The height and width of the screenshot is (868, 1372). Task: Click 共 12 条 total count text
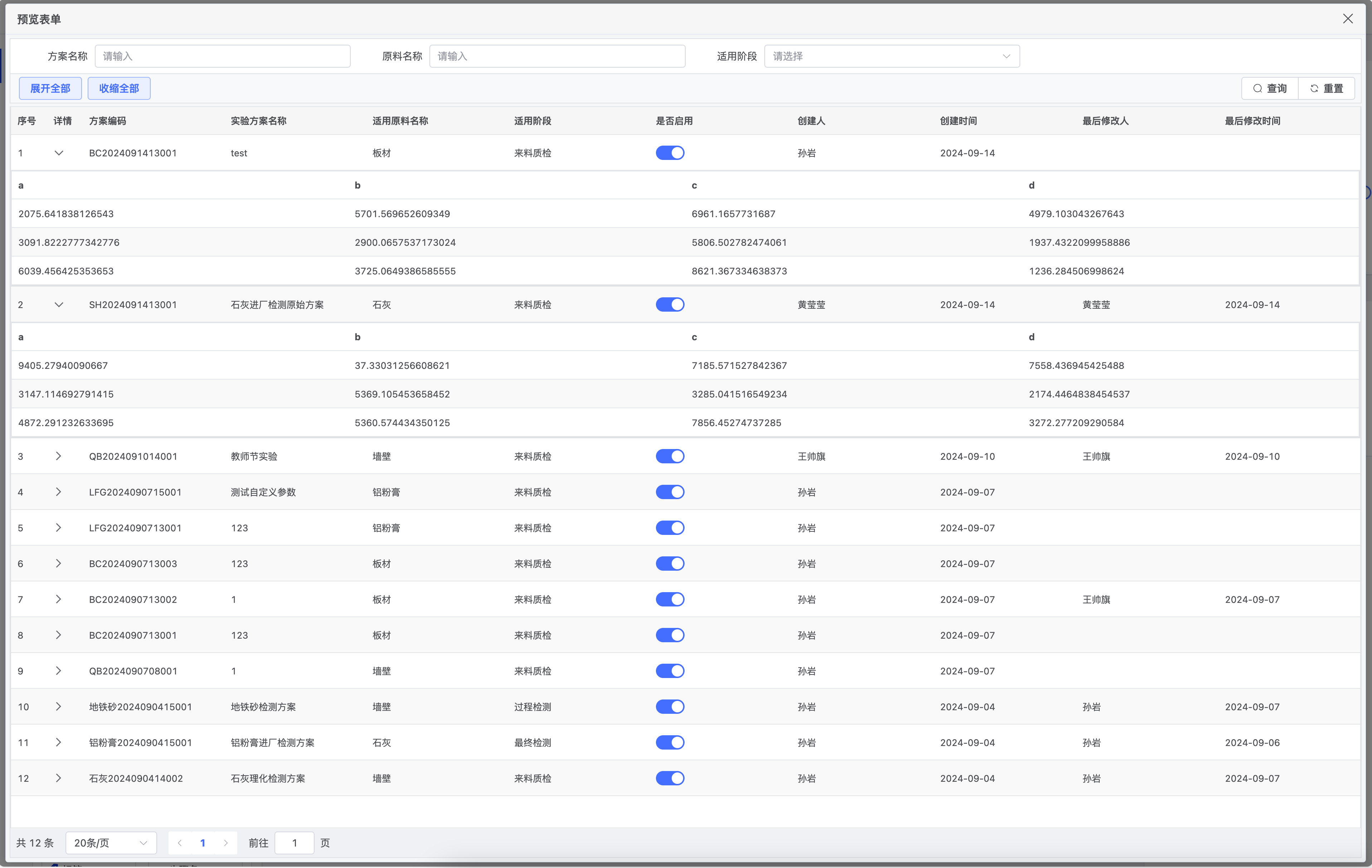(35, 843)
